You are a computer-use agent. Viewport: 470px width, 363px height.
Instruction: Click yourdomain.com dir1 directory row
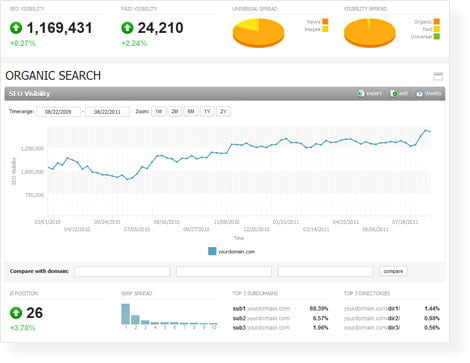click(x=392, y=309)
